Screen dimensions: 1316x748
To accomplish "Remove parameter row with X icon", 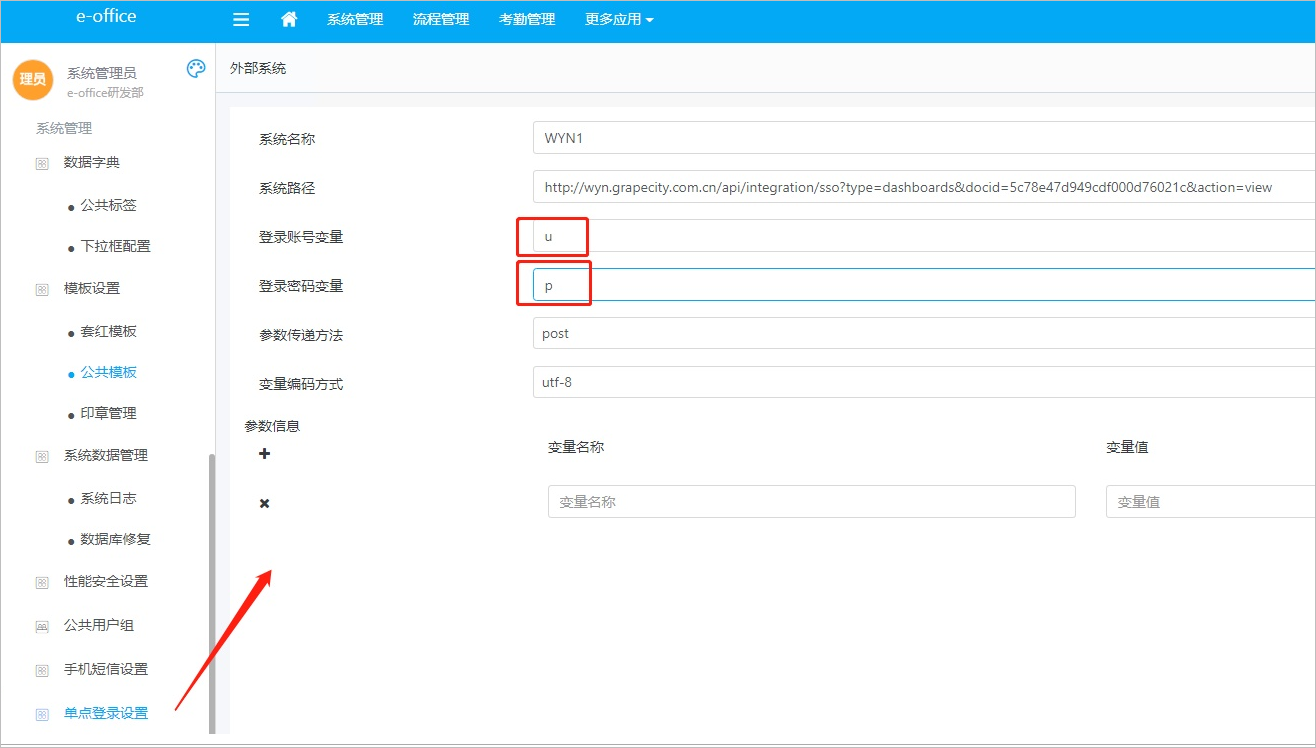I will (x=265, y=503).
